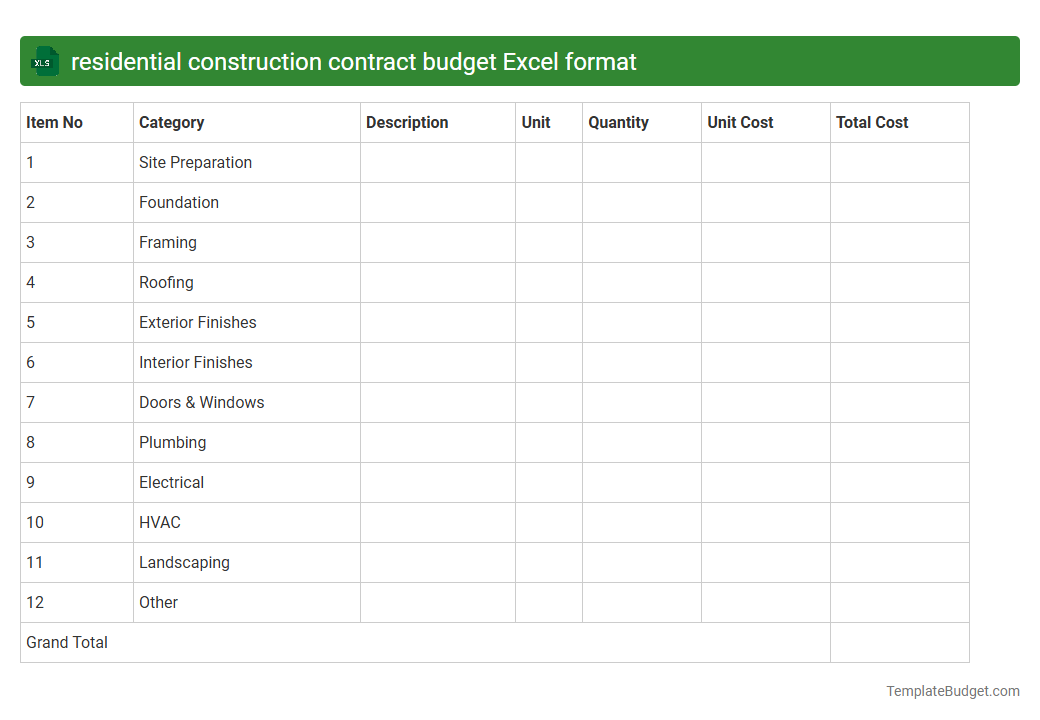Click the Category column header

pyautogui.click(x=172, y=122)
